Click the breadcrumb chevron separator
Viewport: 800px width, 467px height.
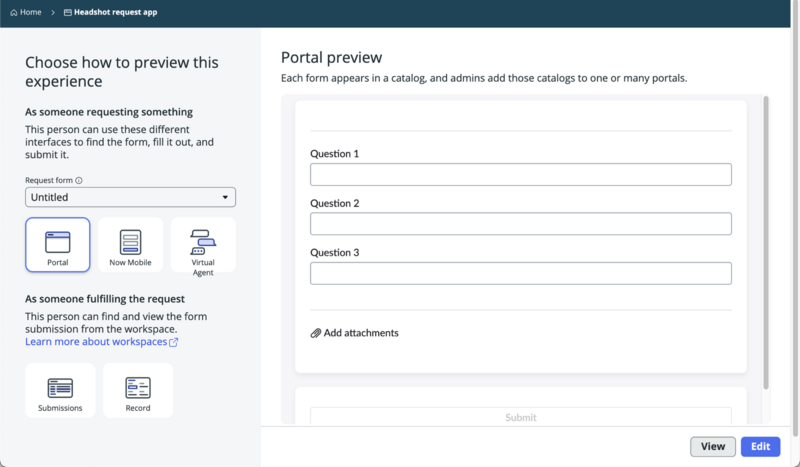[53, 12]
